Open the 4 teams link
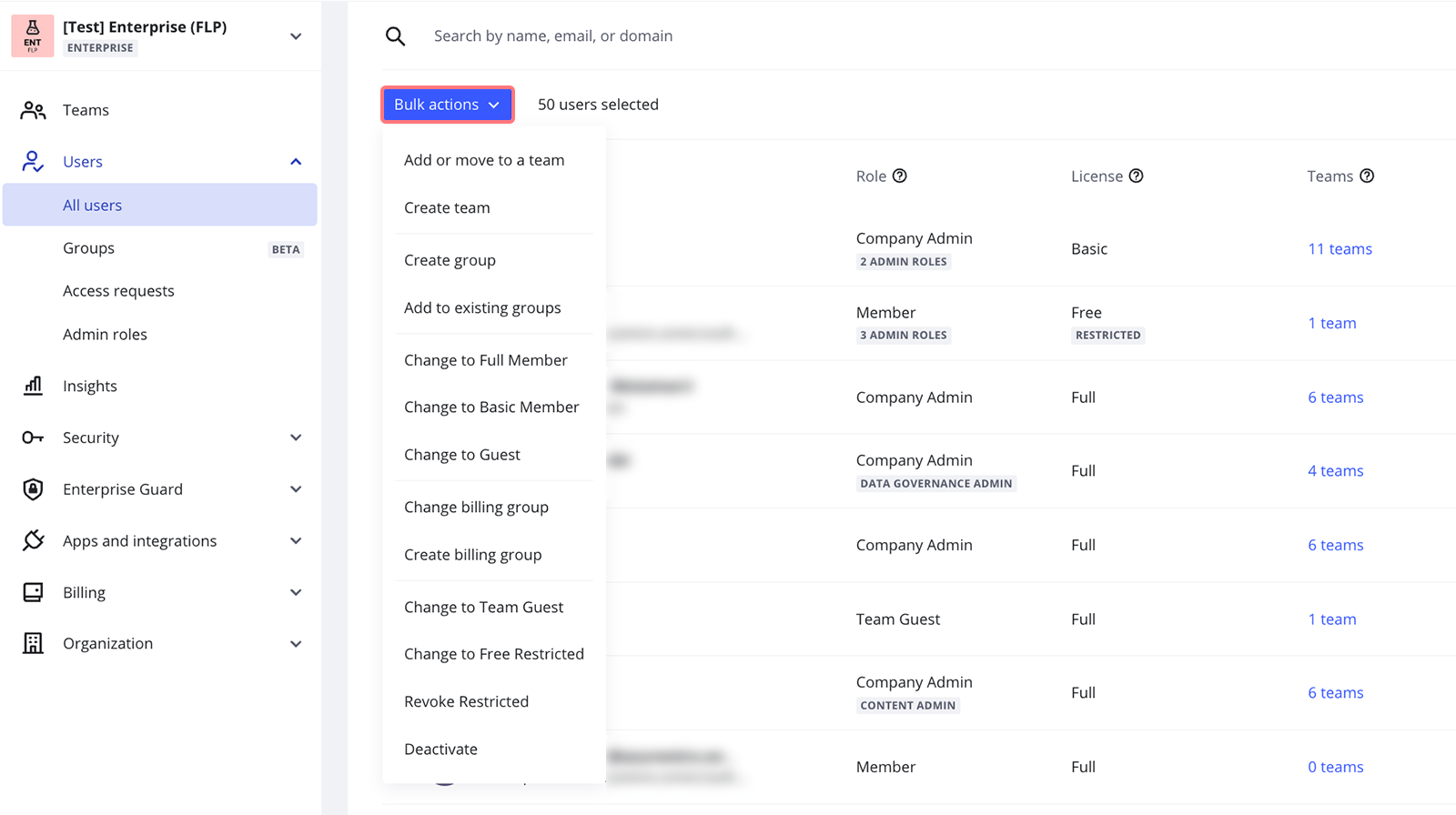 (1335, 471)
